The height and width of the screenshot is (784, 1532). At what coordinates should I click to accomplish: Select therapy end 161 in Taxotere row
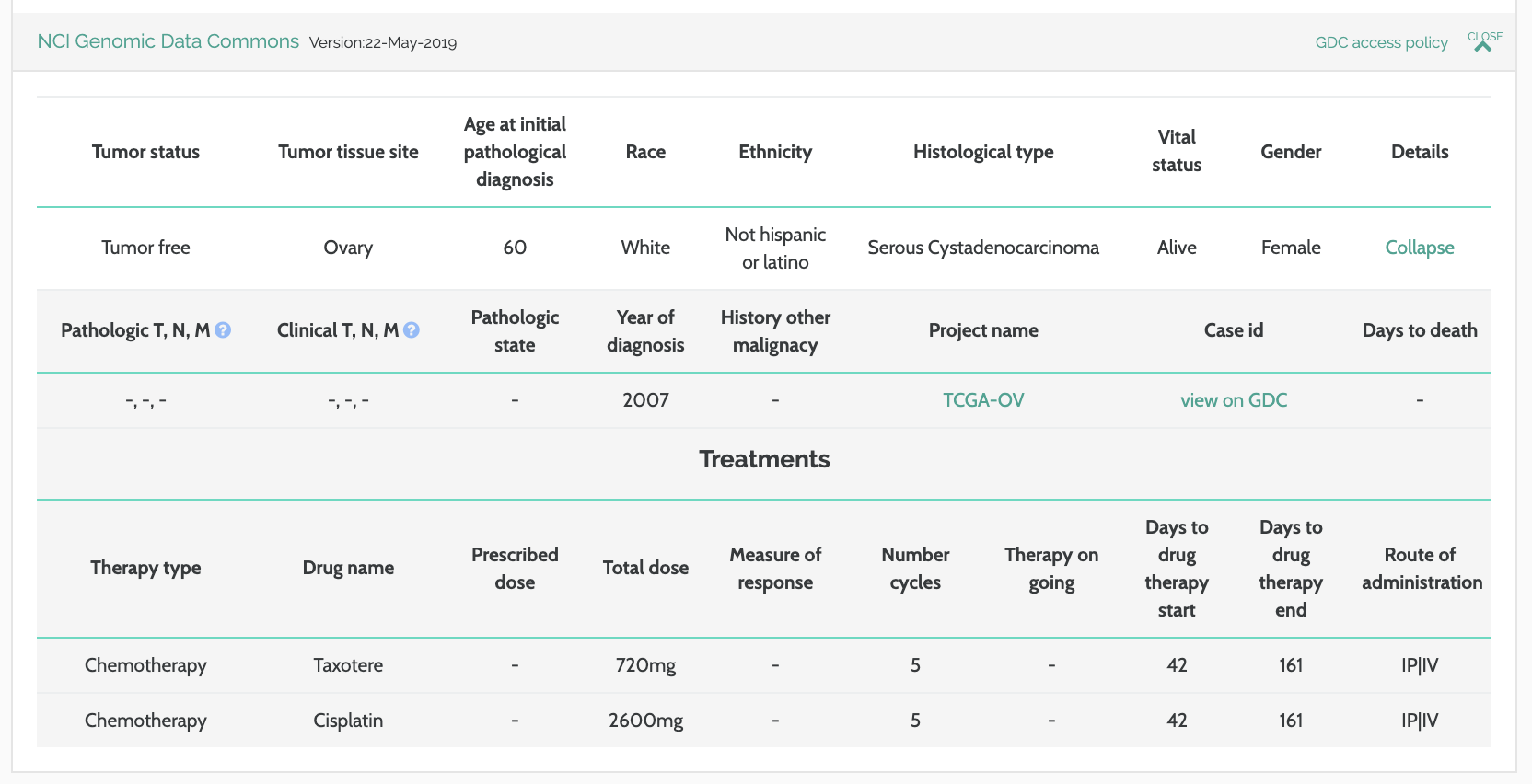click(x=1291, y=665)
